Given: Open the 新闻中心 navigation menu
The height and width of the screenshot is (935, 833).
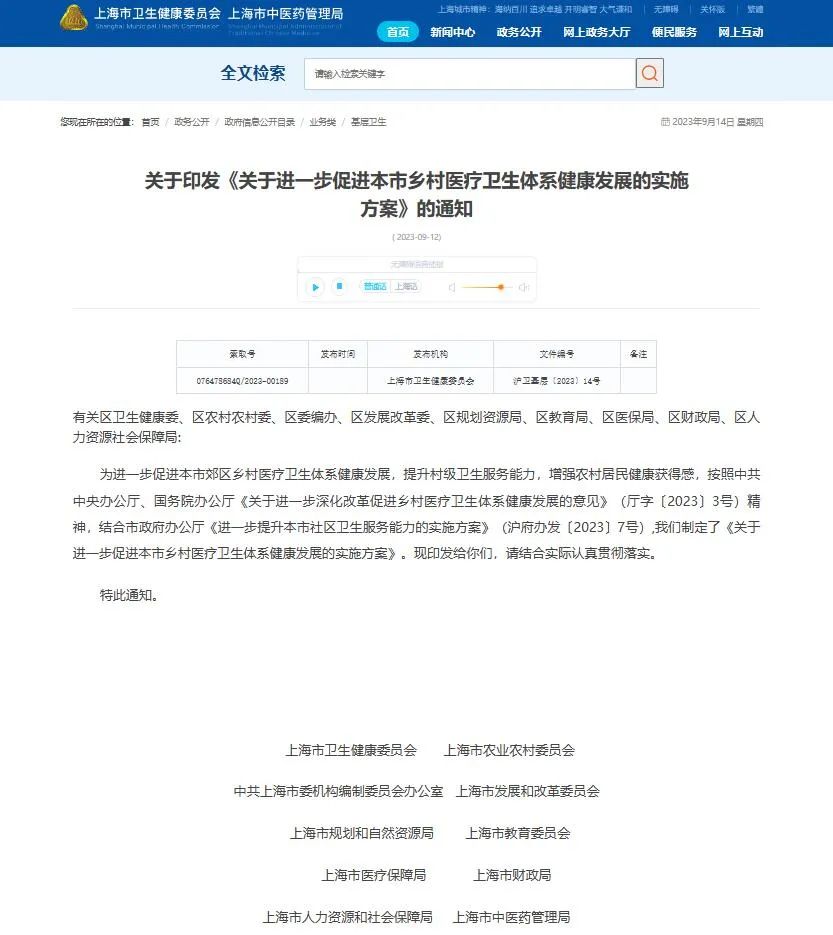Looking at the screenshot, I should (x=453, y=32).
